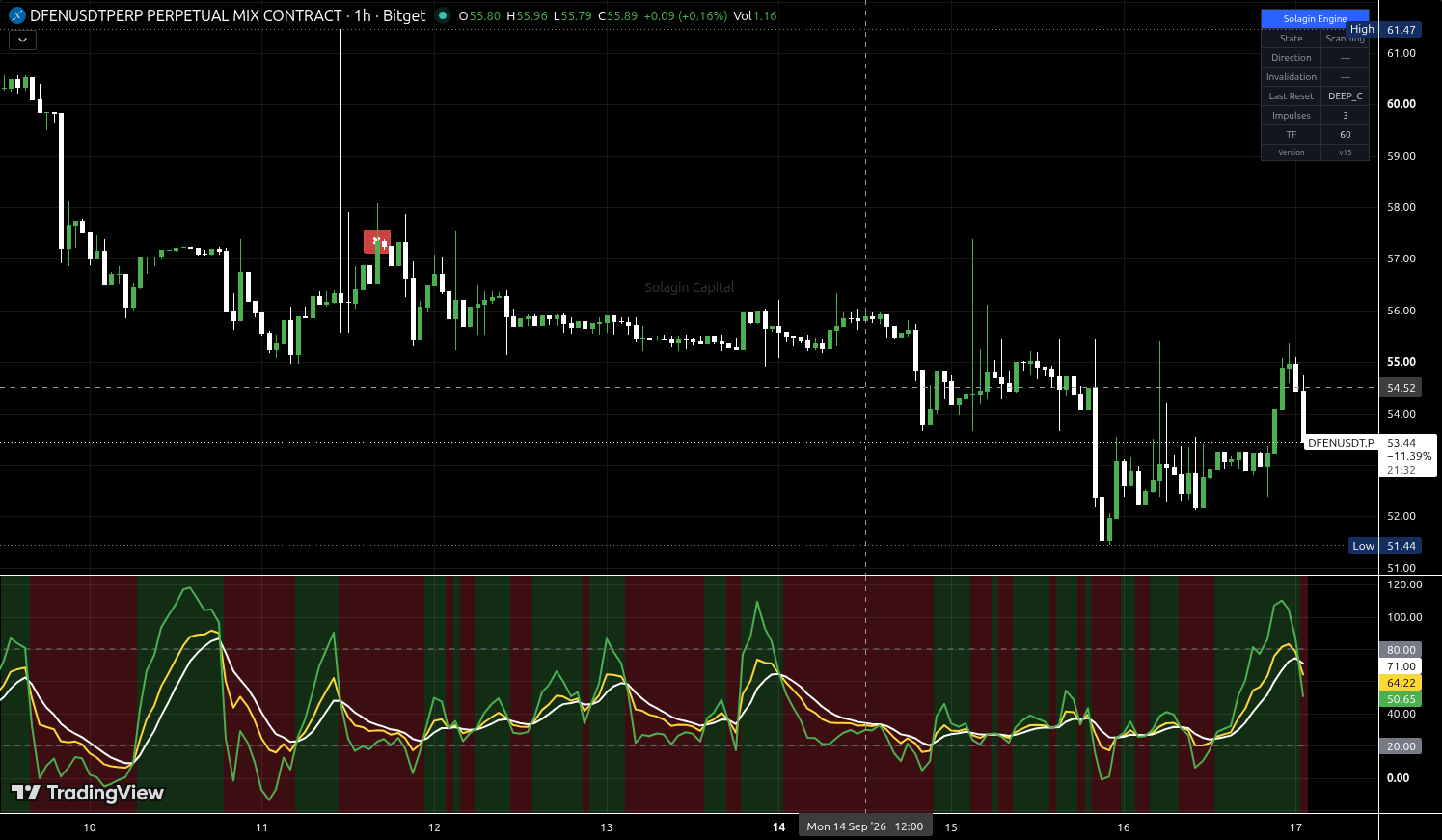Click the close value C55.89
1442x840 pixels.
click(x=617, y=16)
